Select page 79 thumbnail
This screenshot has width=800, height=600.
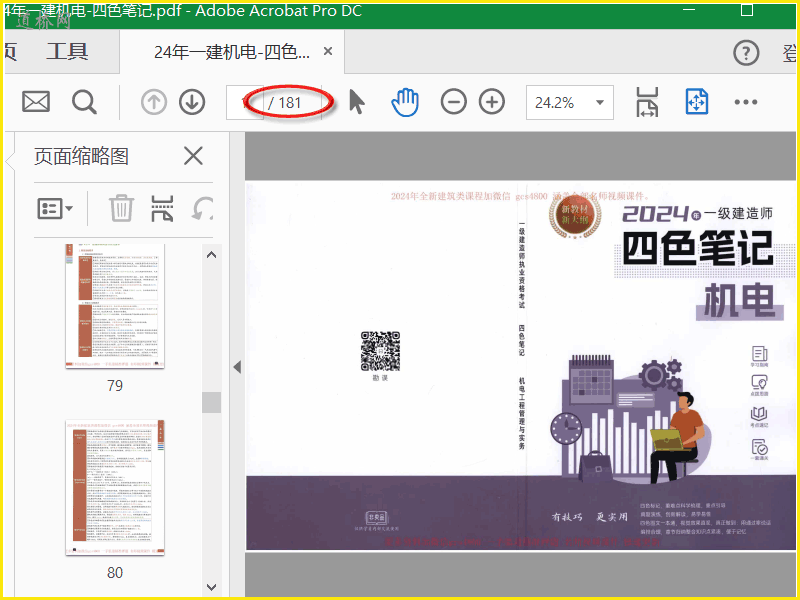tap(115, 306)
